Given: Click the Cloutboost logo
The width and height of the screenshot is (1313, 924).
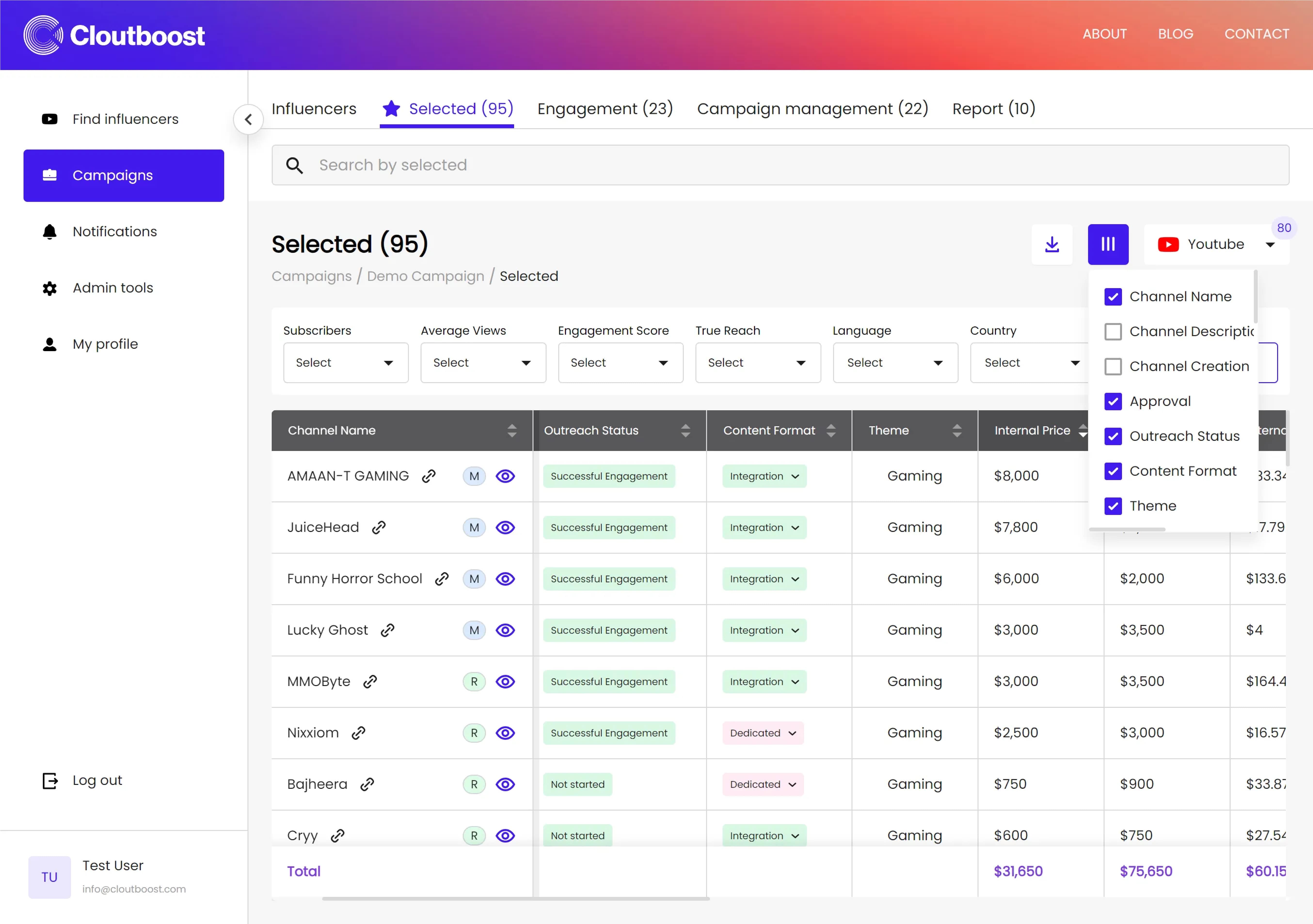Looking at the screenshot, I should 114,35.
